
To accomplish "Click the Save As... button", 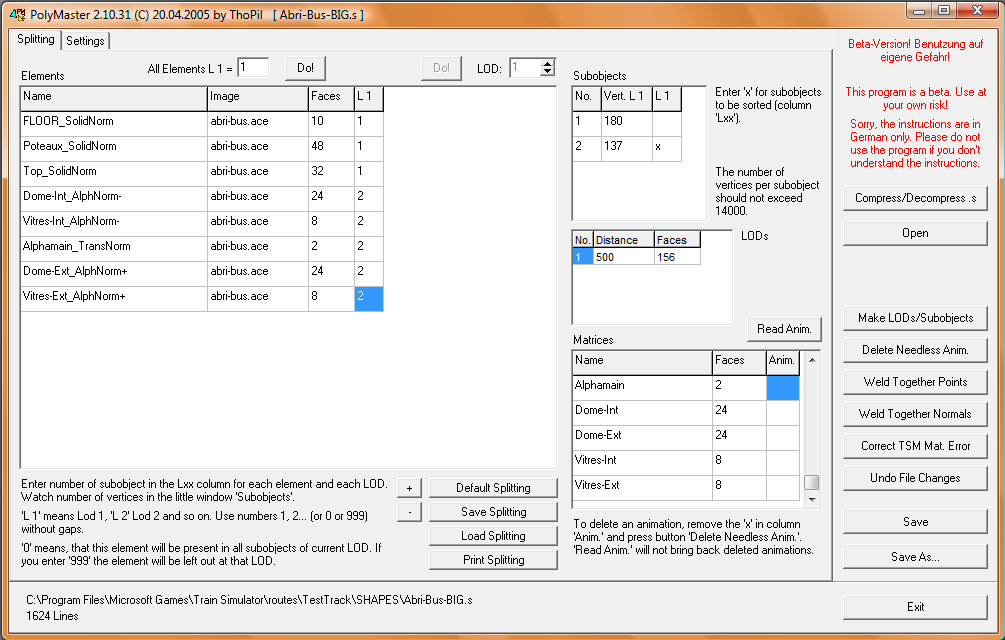I will click(x=915, y=557).
